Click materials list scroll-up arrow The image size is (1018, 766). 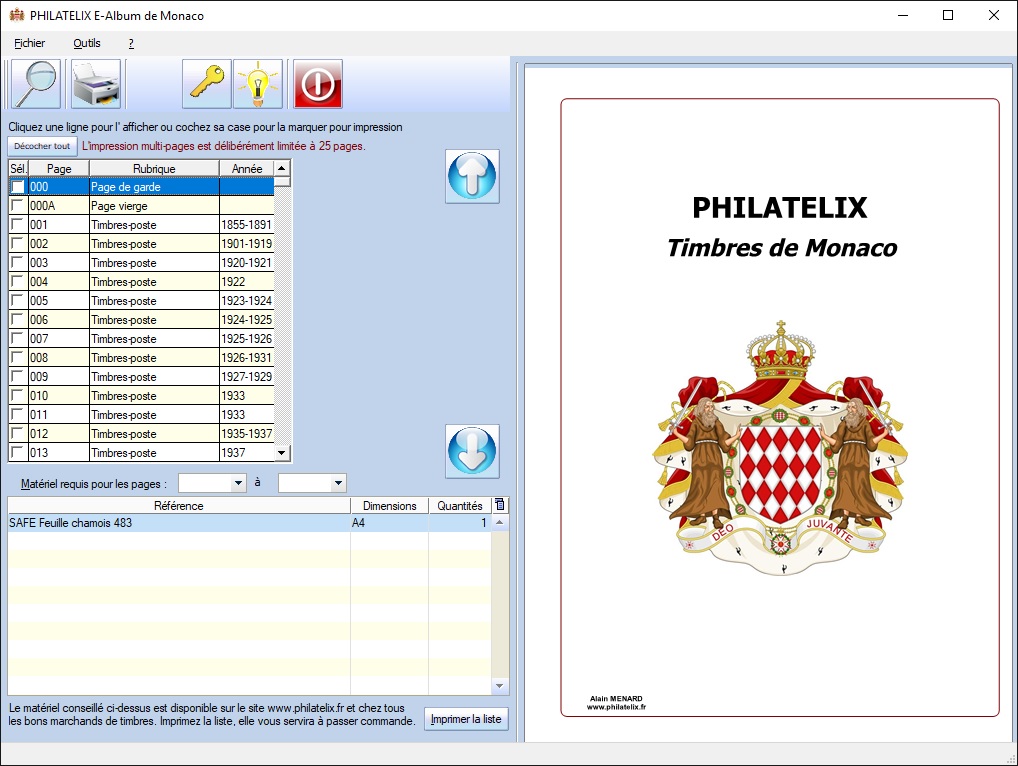pyautogui.click(x=499, y=522)
